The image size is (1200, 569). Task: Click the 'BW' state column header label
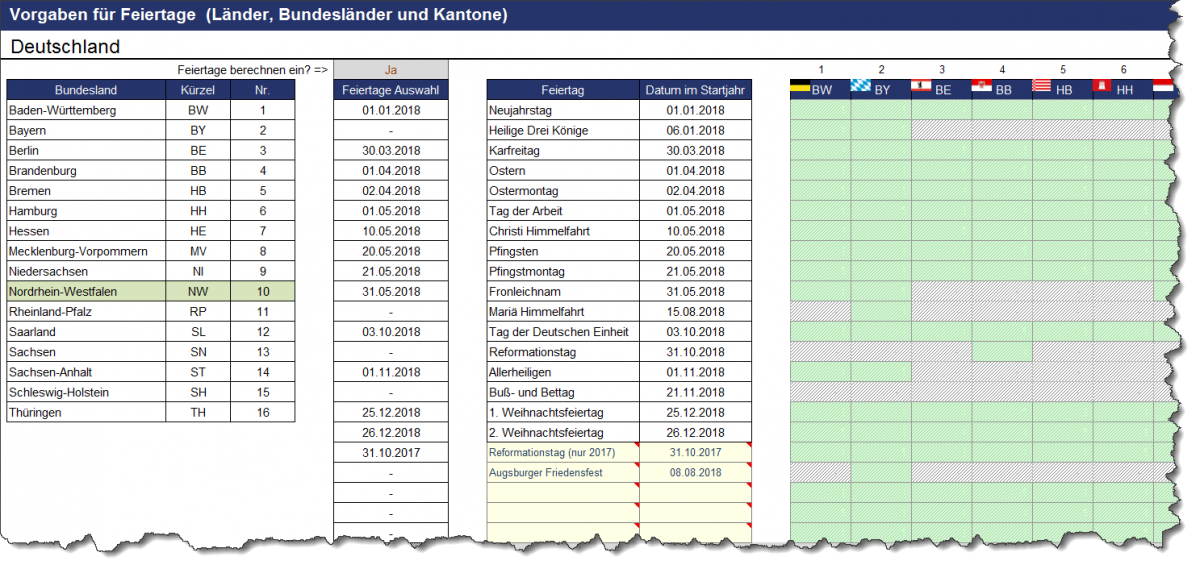(x=822, y=90)
